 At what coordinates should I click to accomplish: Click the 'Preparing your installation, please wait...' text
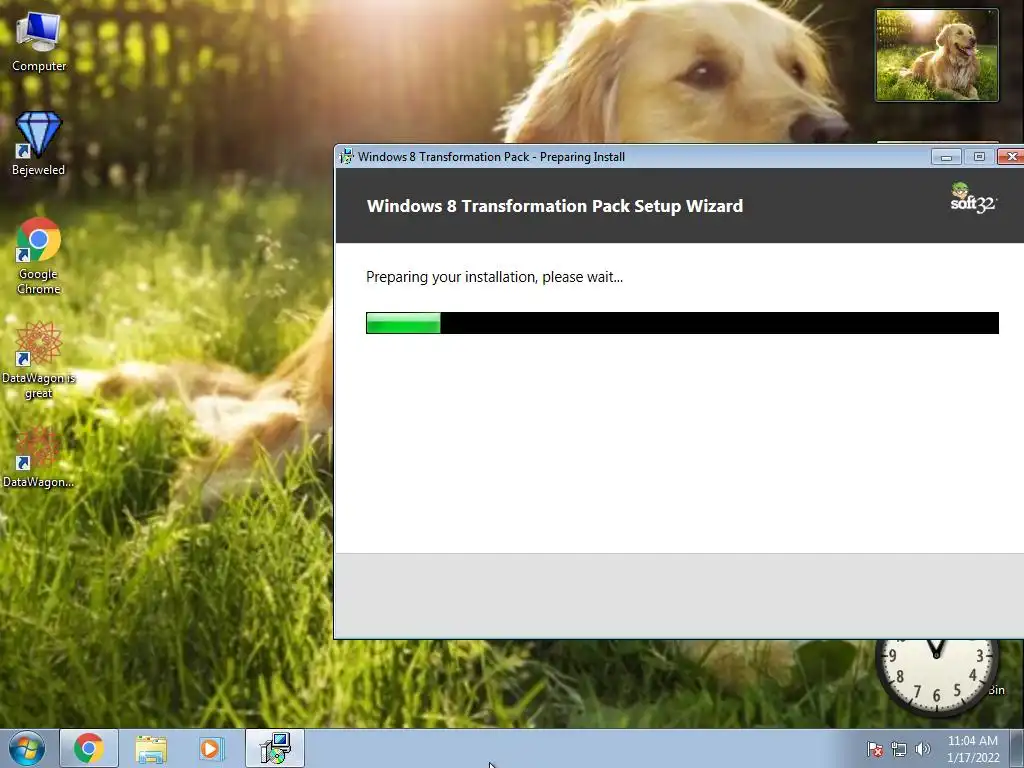click(494, 277)
